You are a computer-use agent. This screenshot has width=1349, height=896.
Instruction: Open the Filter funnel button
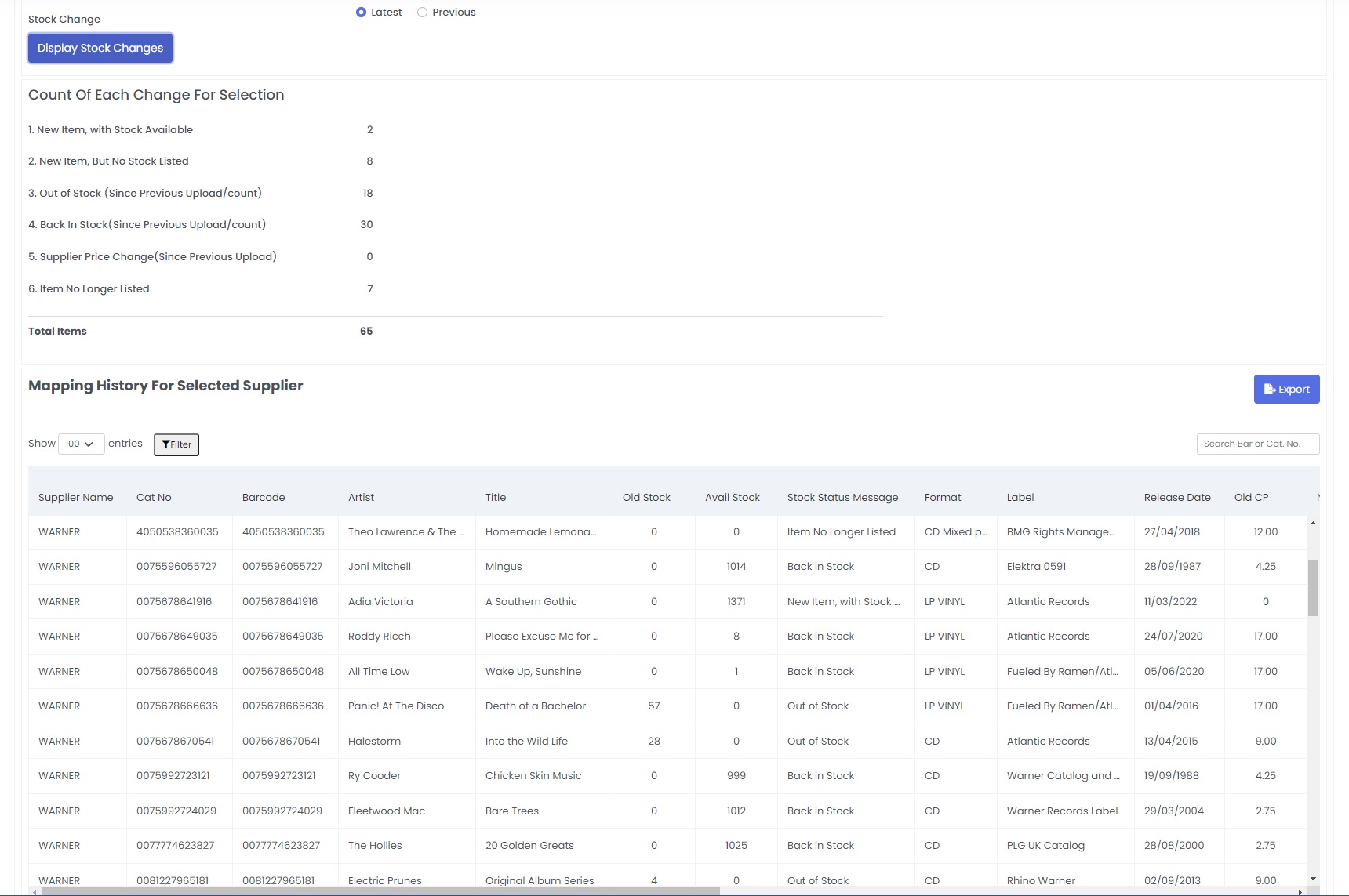pyautogui.click(x=176, y=444)
